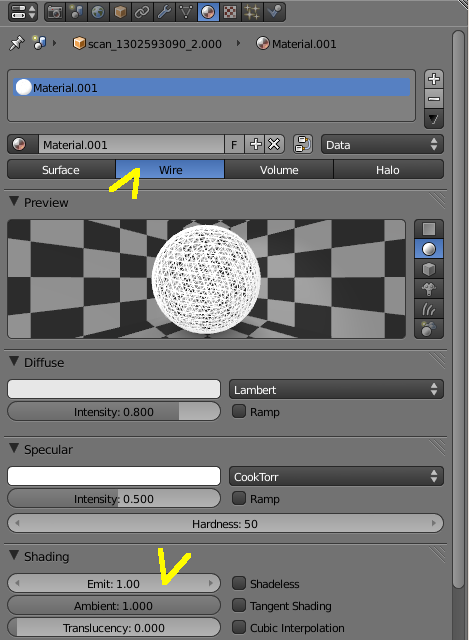
Task: Switch material type to Halo
Action: (x=388, y=169)
